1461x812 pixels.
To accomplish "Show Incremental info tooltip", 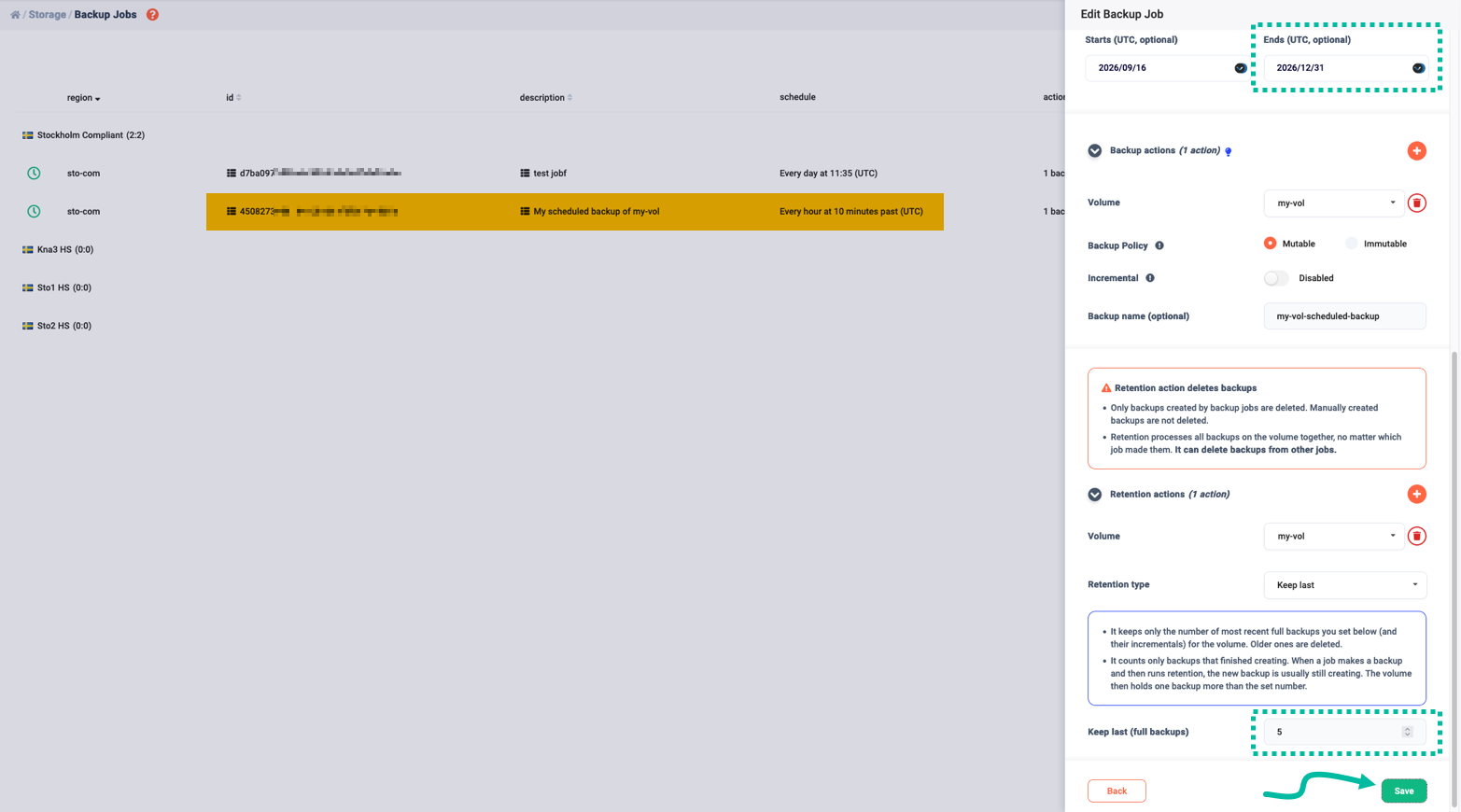I will [x=1150, y=278].
